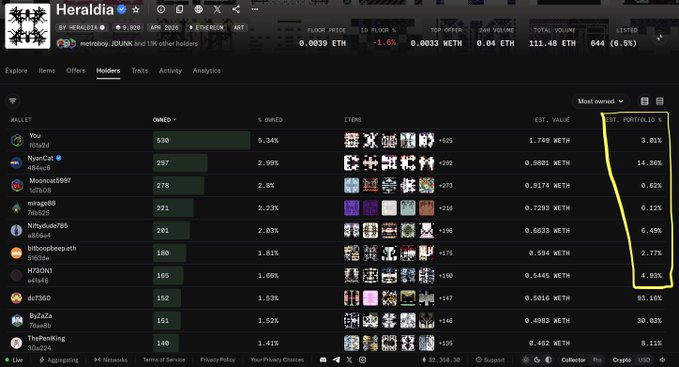
Task: Click the 0.0033 WETH top offer value
Action: pos(436,43)
